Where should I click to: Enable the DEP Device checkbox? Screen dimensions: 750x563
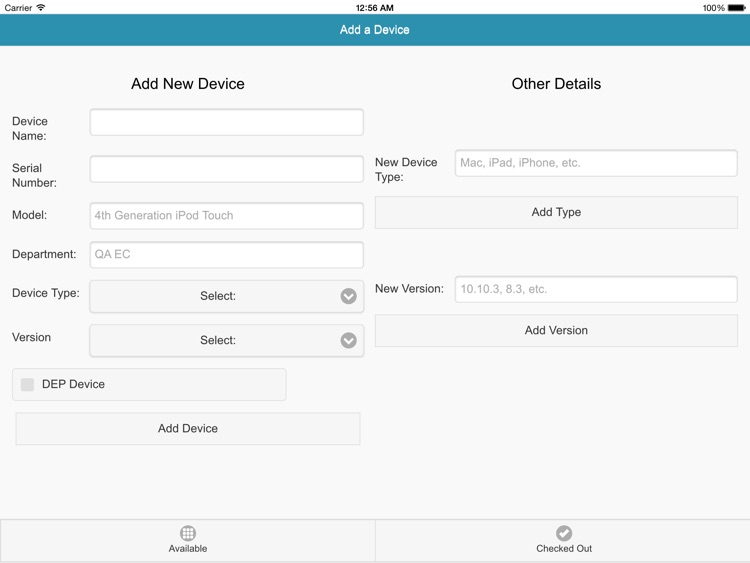point(27,385)
